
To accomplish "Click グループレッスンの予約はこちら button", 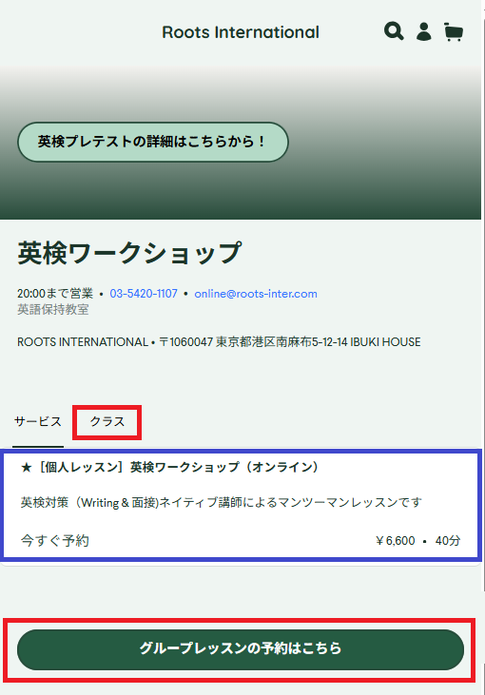I will pos(240,649).
